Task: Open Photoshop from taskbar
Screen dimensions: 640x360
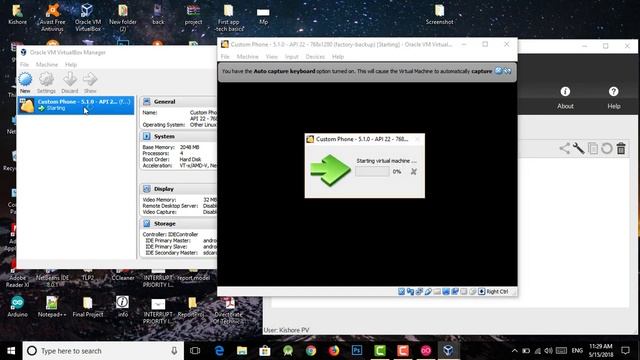Action: (x=357, y=351)
